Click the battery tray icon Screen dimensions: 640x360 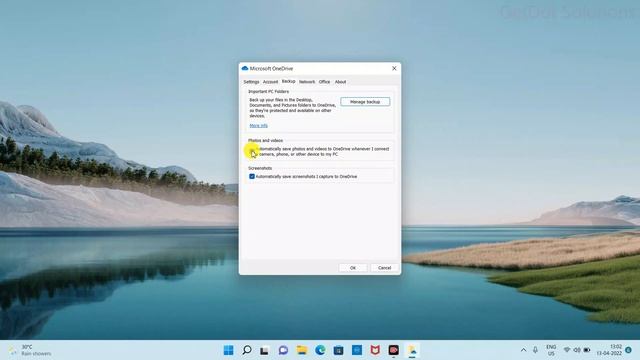point(587,350)
